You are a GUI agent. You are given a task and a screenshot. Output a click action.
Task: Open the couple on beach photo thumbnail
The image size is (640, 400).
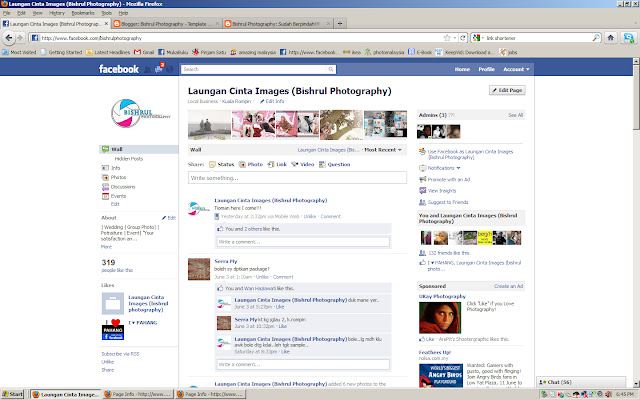tap(209, 125)
